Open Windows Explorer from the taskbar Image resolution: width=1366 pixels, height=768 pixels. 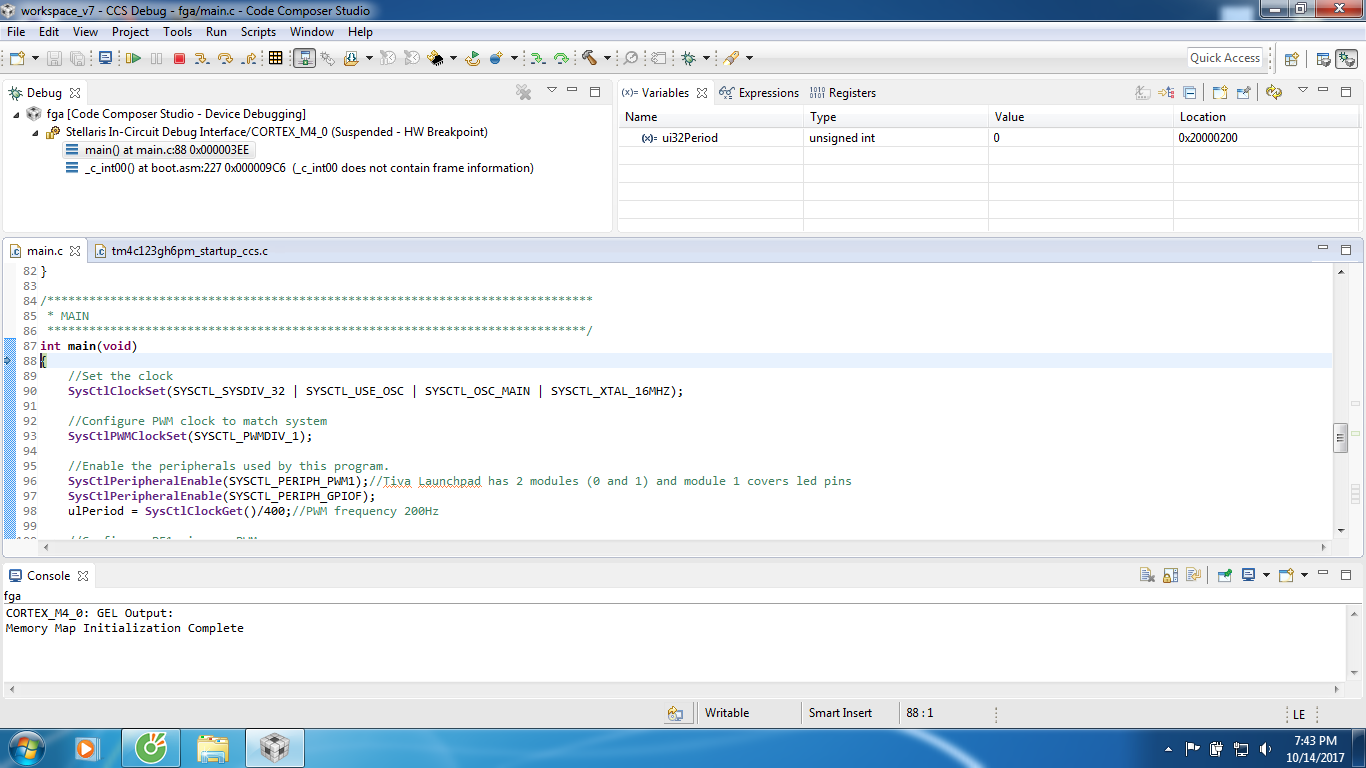tap(213, 747)
